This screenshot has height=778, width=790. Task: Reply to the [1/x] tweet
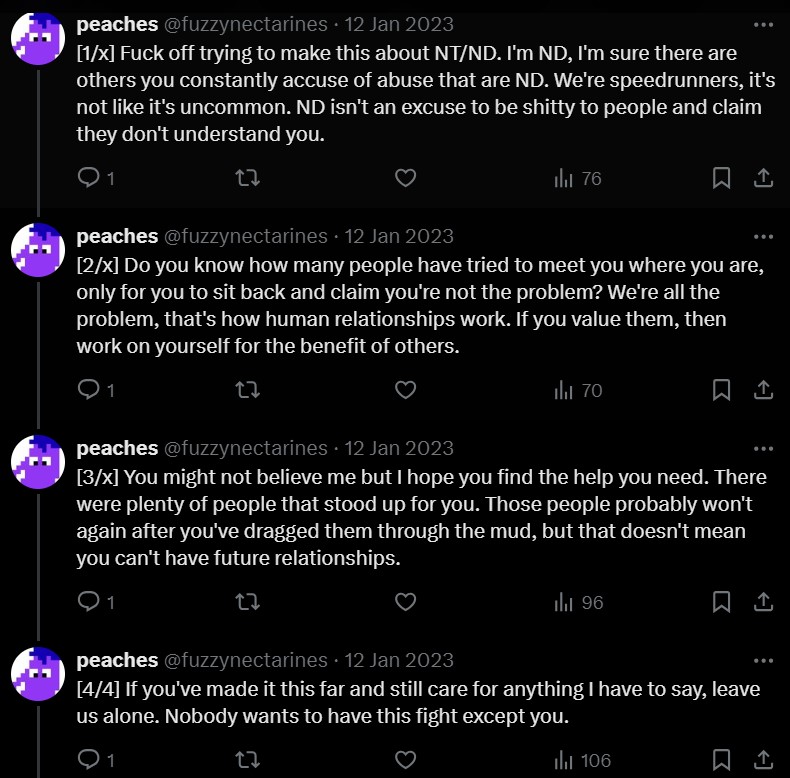pyautogui.click(x=89, y=178)
